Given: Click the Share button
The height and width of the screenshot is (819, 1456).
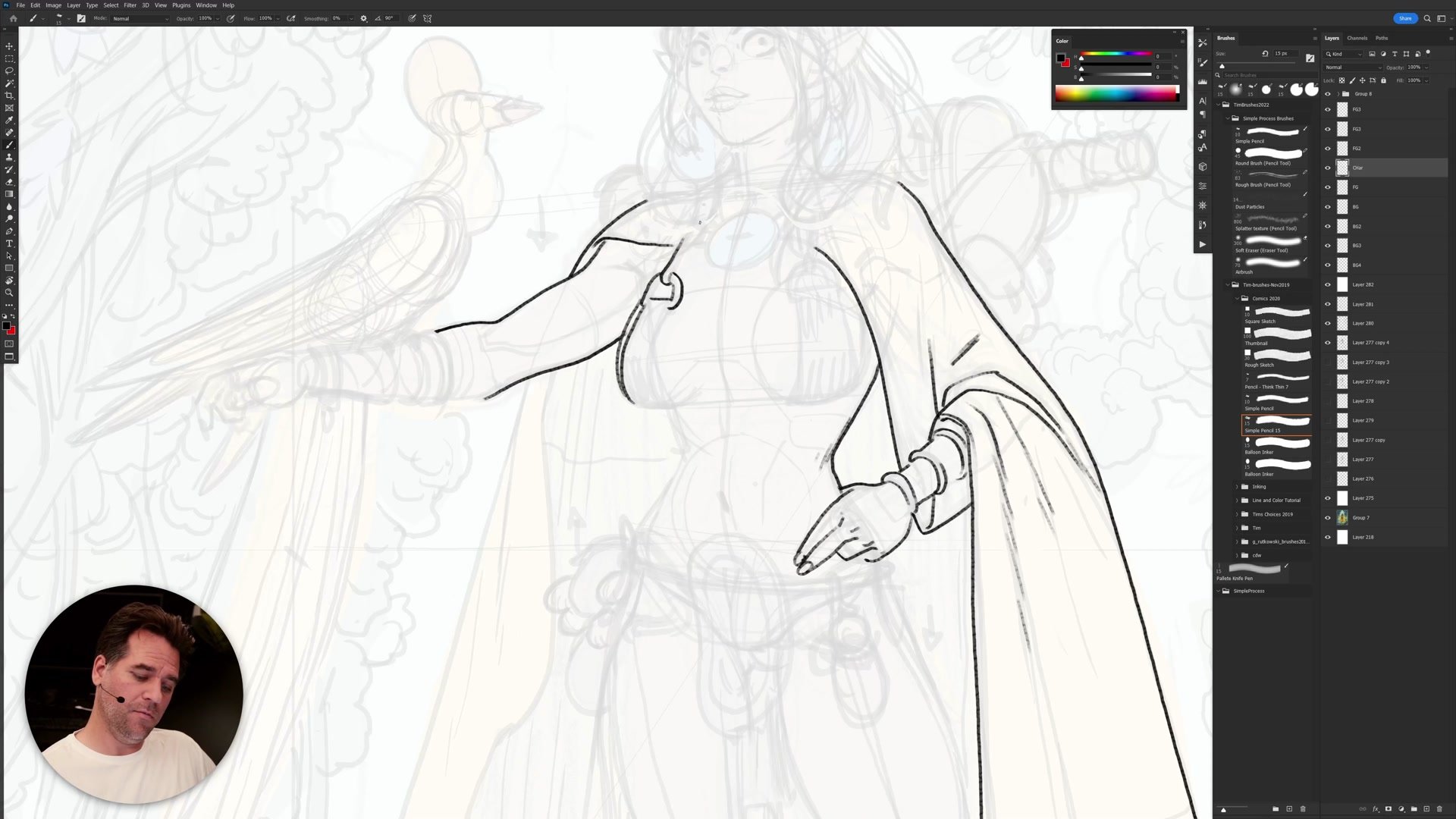Looking at the screenshot, I should tap(1404, 18).
